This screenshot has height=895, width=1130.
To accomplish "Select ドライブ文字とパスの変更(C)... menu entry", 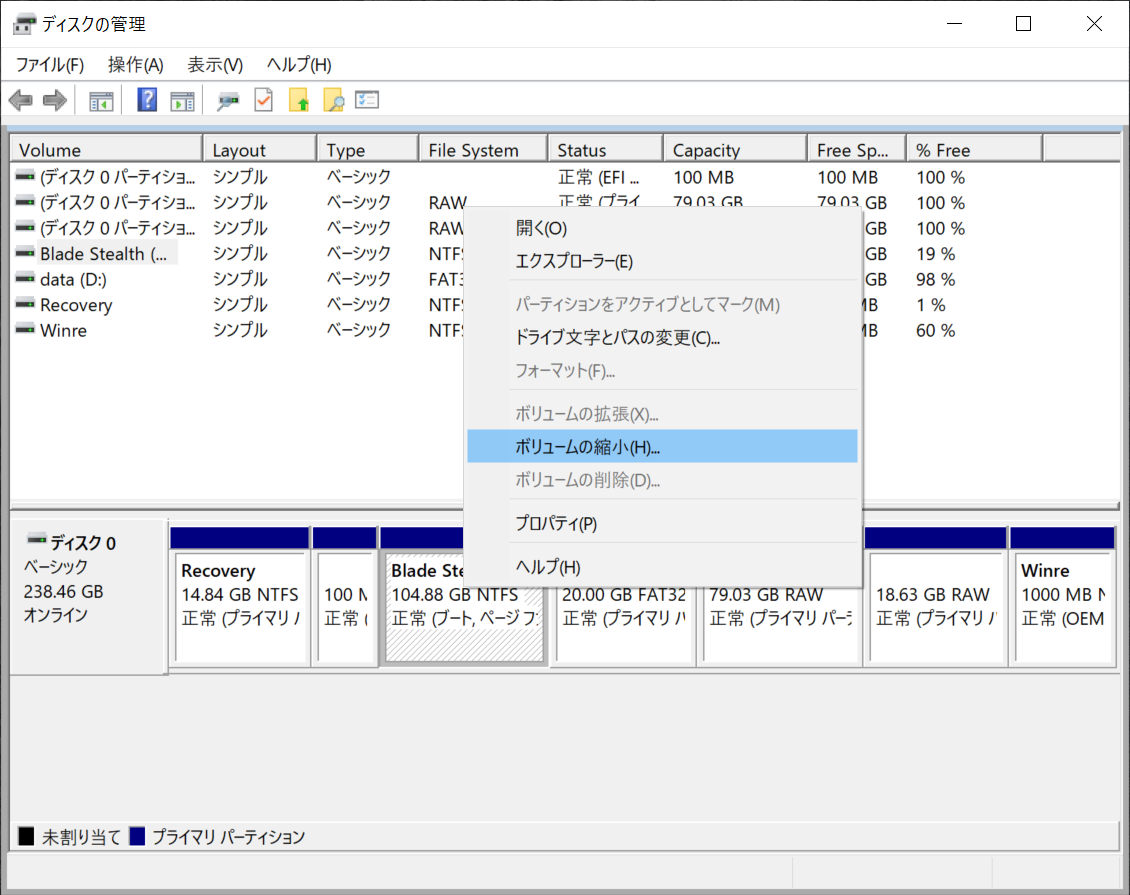I will click(x=662, y=338).
